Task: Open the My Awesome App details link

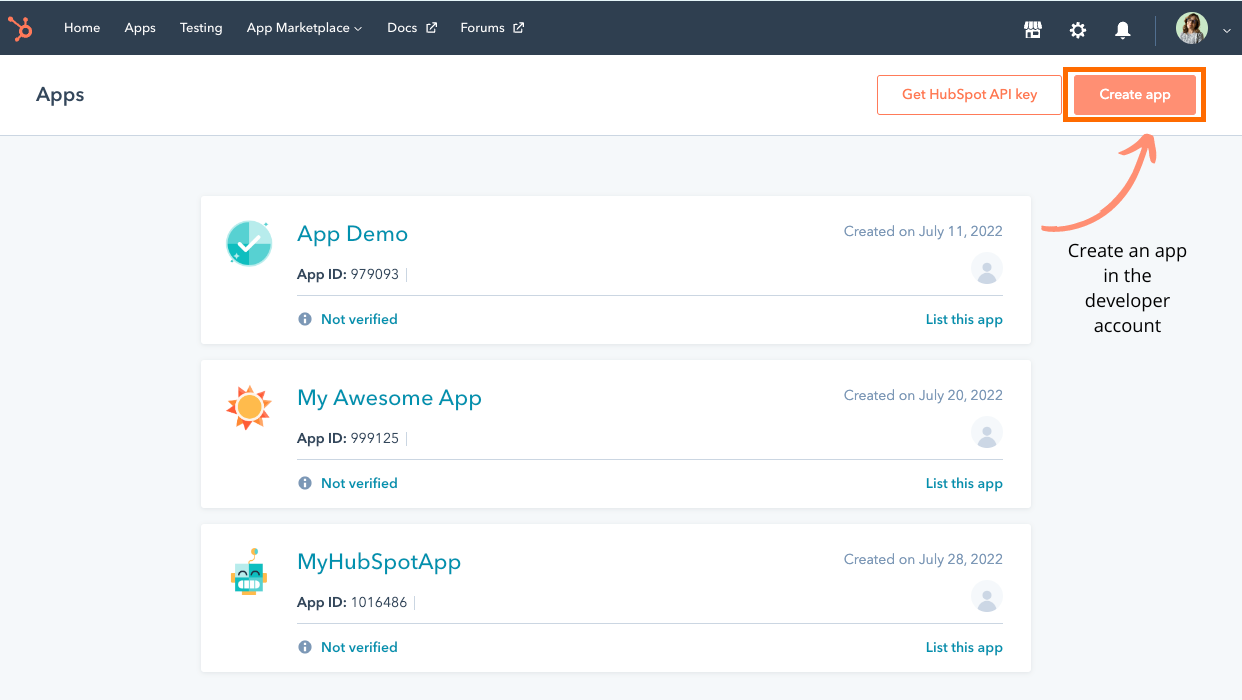Action: (389, 397)
